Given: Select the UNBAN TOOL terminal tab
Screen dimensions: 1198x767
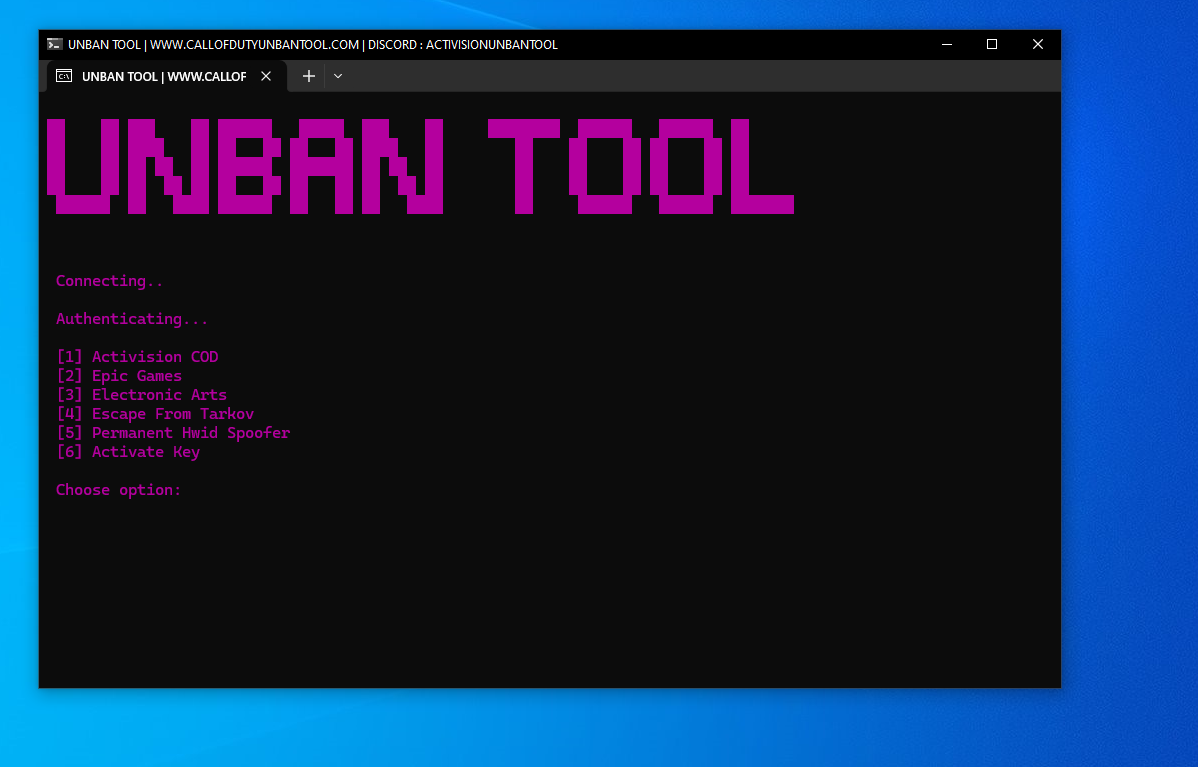Looking at the screenshot, I should [167, 76].
